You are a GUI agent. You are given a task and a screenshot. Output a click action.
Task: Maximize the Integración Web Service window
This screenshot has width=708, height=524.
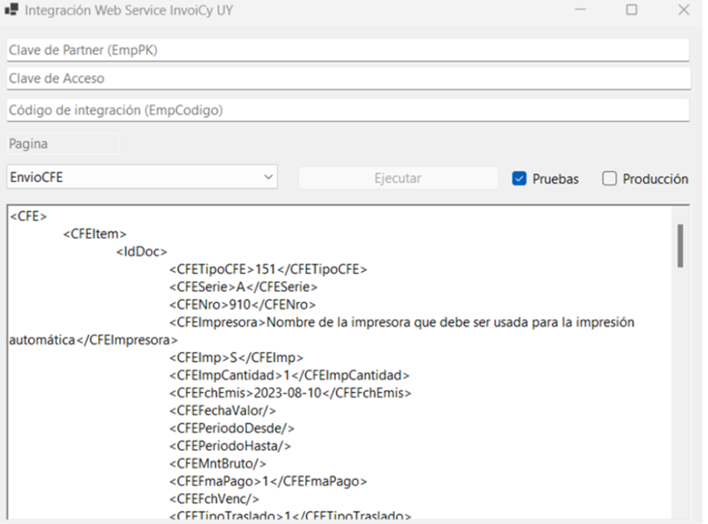(632, 9)
